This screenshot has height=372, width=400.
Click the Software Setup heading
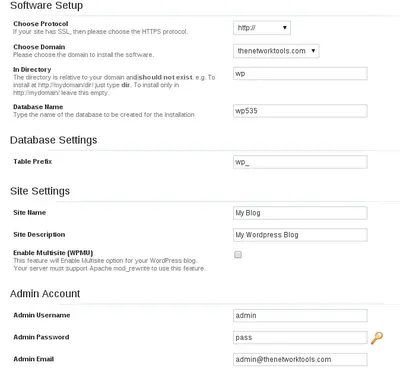point(46,5)
